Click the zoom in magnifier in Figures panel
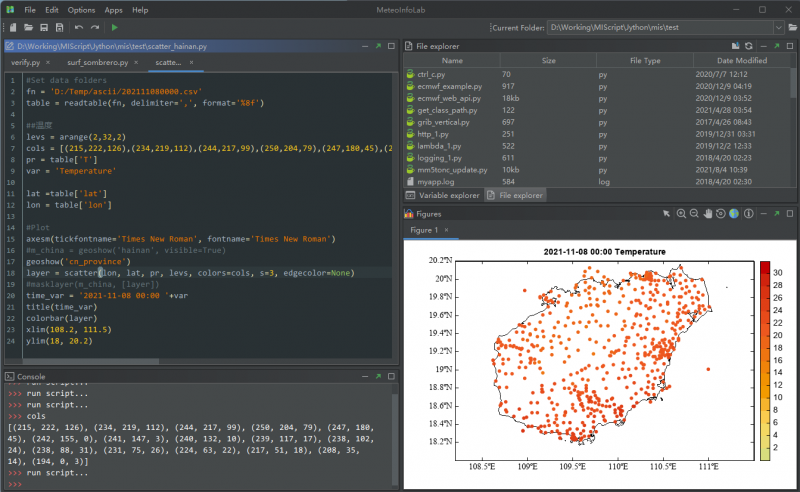The image size is (800, 492). point(681,214)
